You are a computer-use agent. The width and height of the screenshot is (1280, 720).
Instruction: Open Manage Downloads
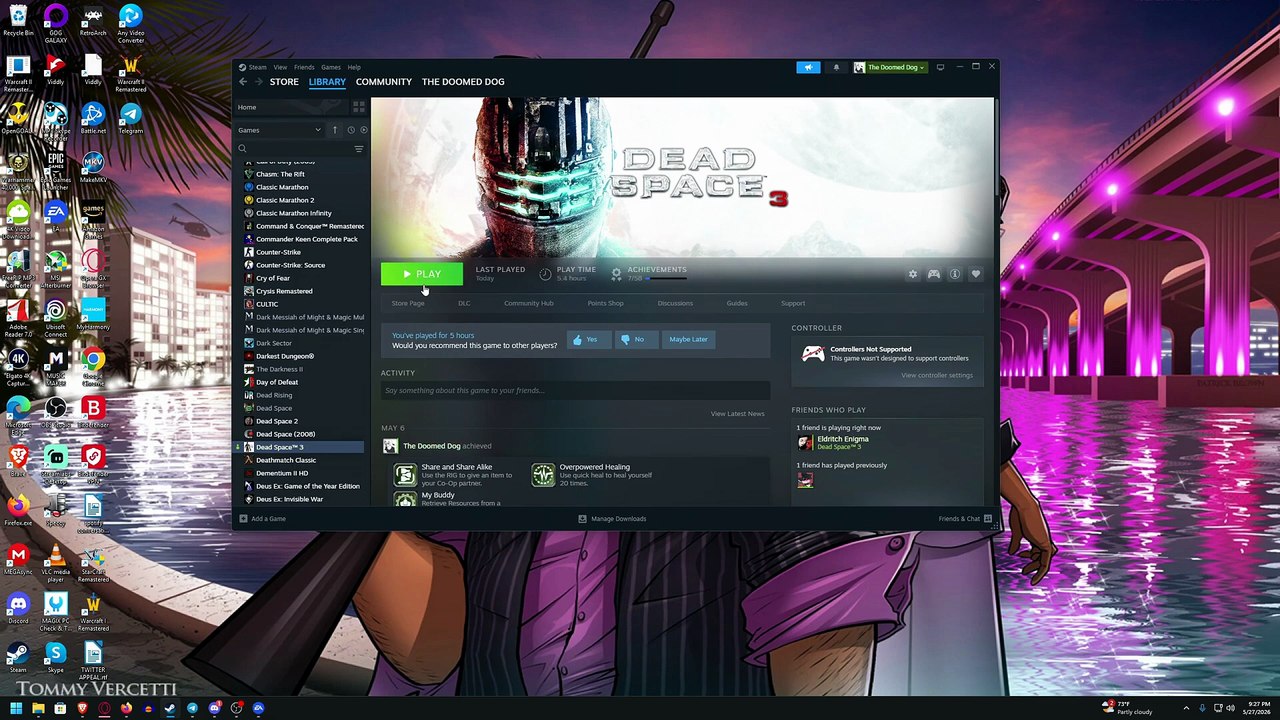612,519
